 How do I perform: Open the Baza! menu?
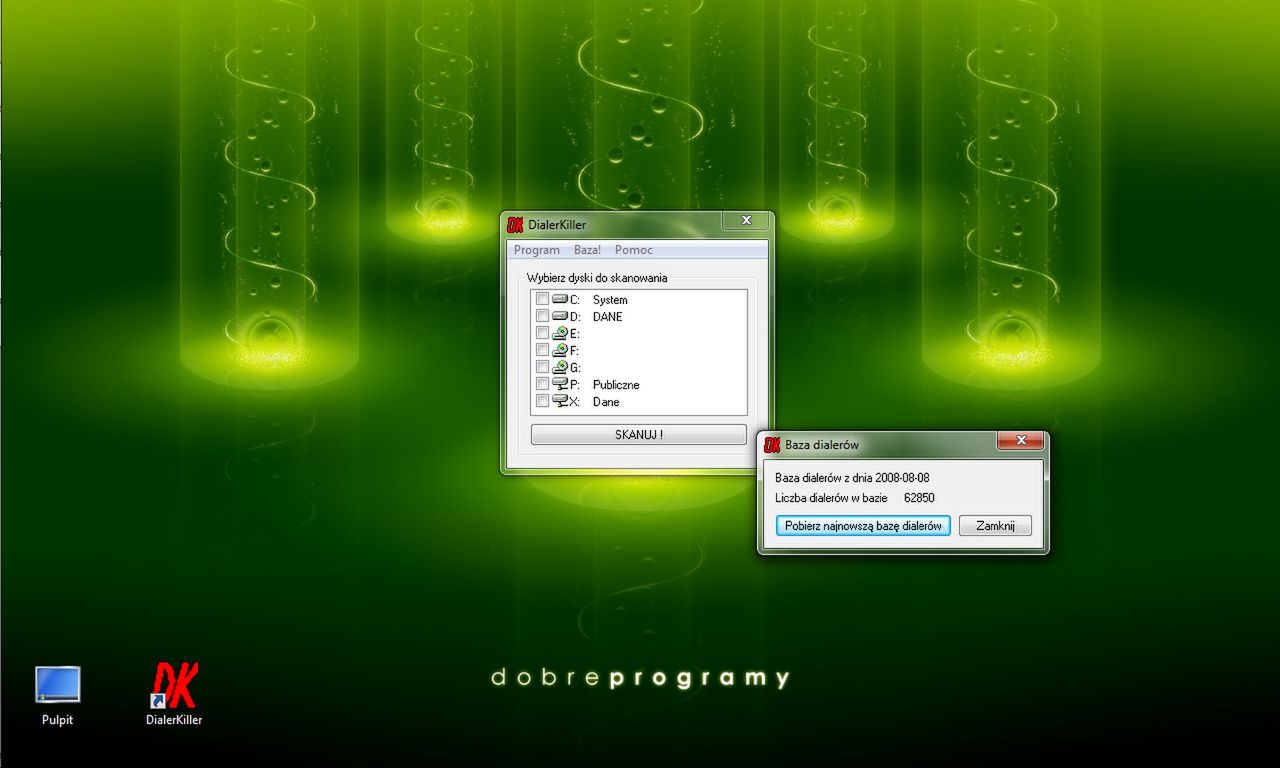click(587, 250)
